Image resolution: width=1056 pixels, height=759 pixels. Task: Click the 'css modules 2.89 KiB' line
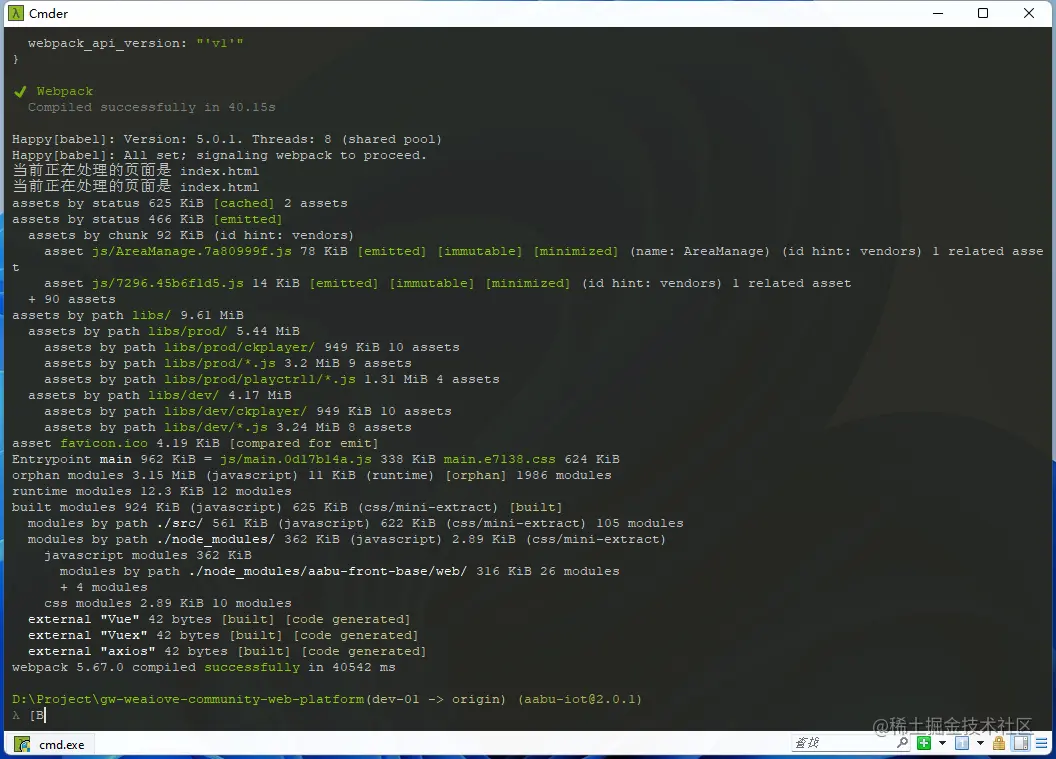(168, 603)
